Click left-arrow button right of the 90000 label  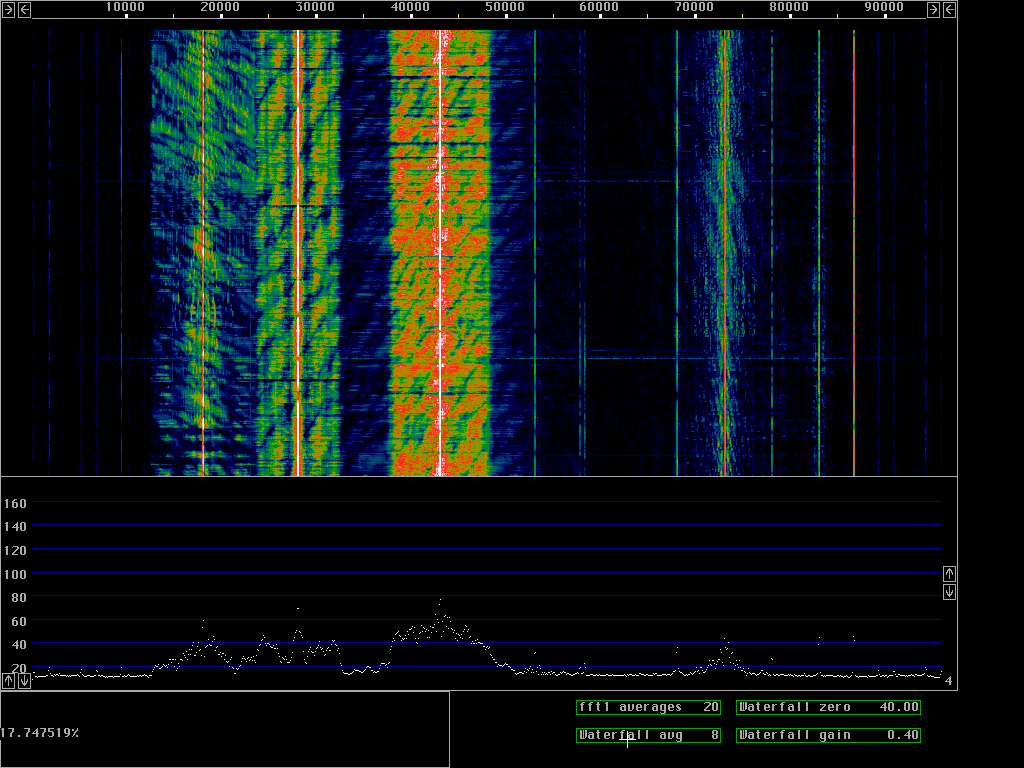pyautogui.click(x=950, y=9)
